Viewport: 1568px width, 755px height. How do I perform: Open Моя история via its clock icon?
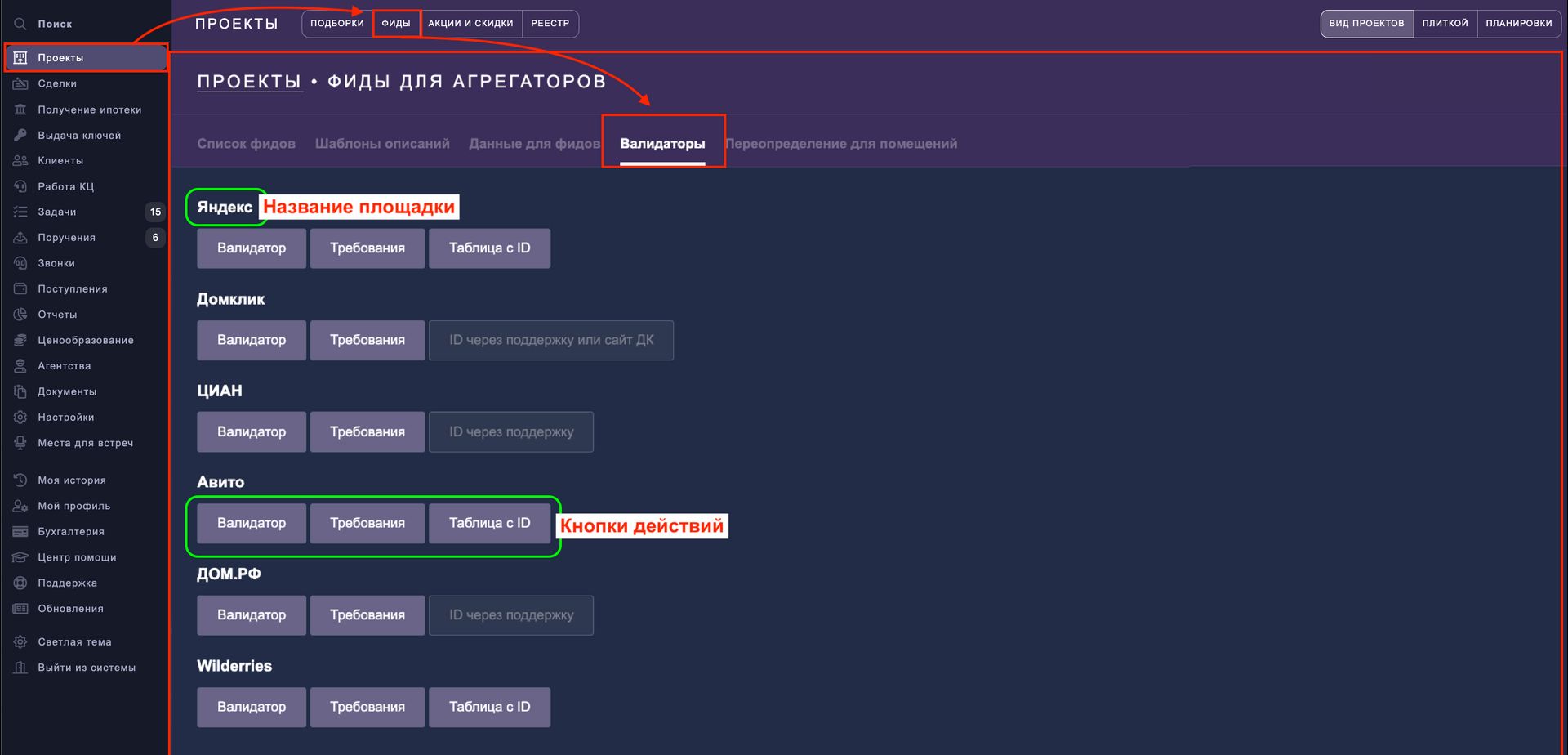(20, 480)
